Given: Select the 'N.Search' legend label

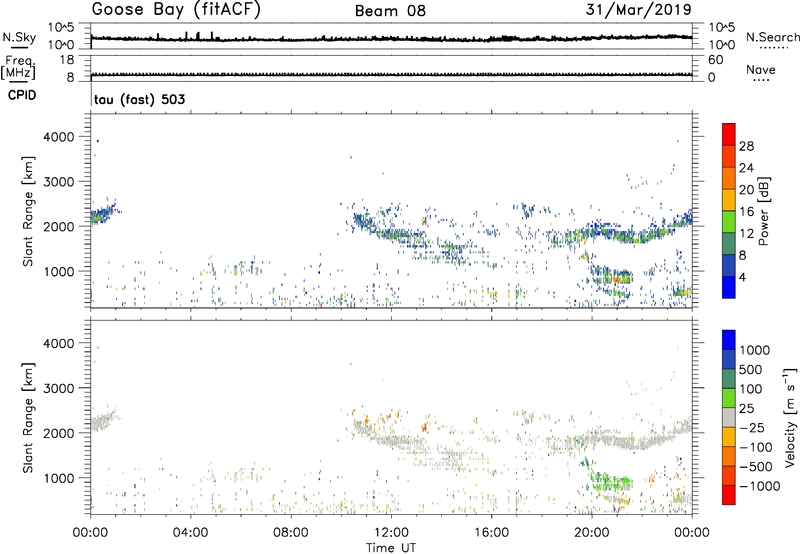Looking at the screenshot, I should [772, 37].
